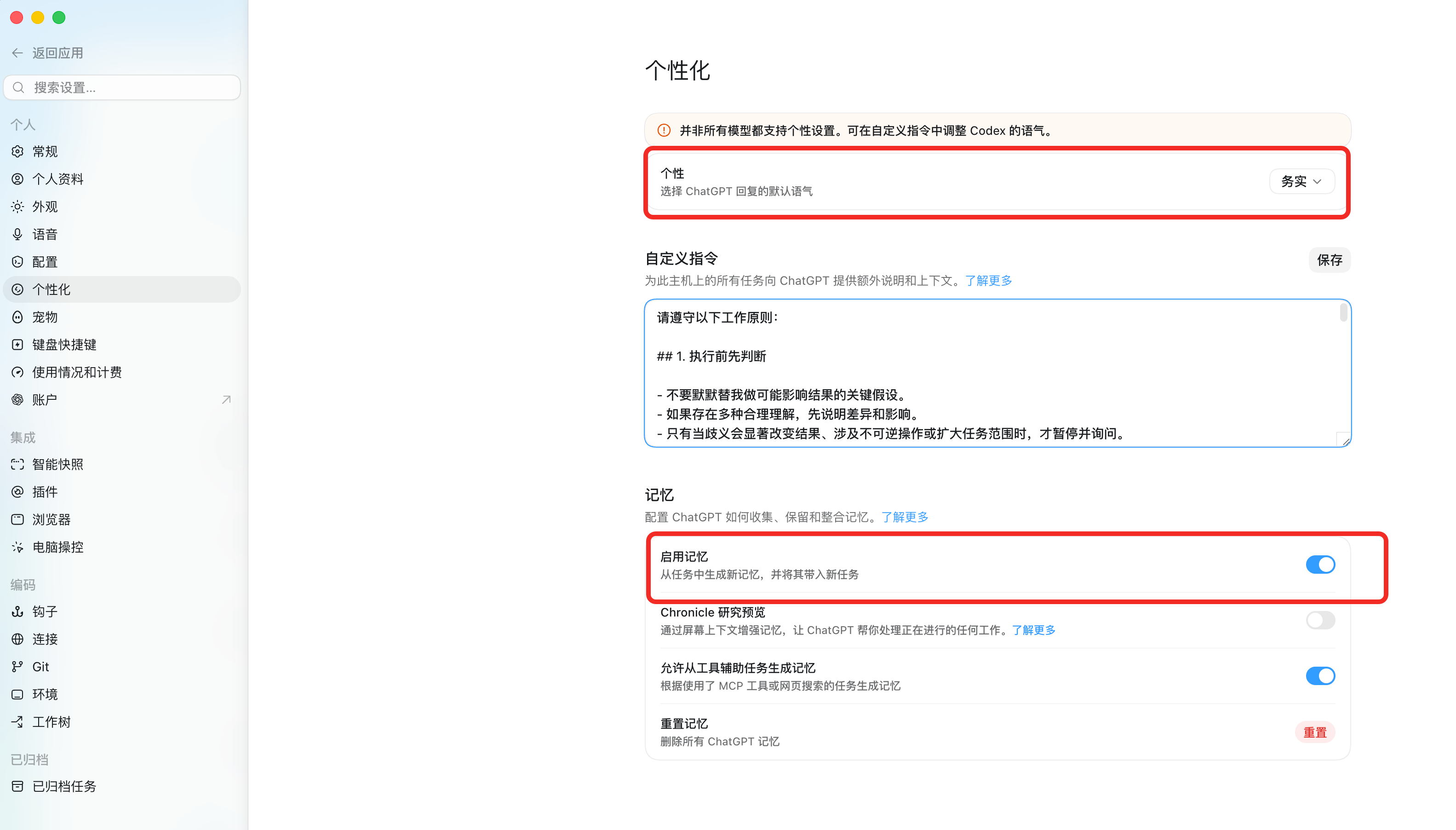Save custom instructions with the 保存 button
This screenshot has height=830, width=1456.
click(x=1329, y=260)
